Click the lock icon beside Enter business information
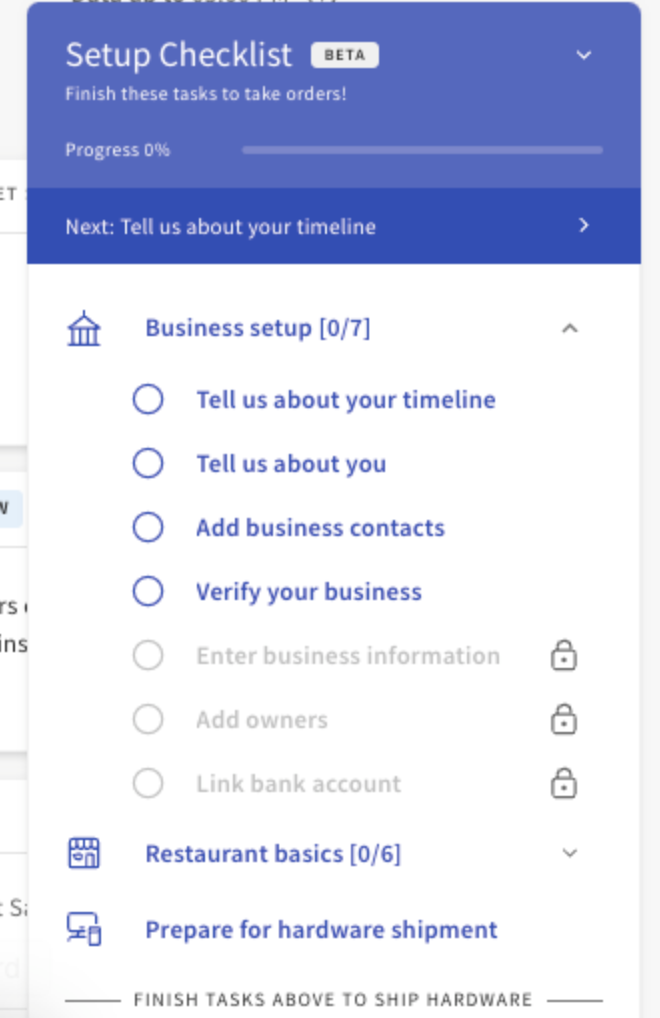Image resolution: width=660 pixels, height=1018 pixels. [565, 656]
